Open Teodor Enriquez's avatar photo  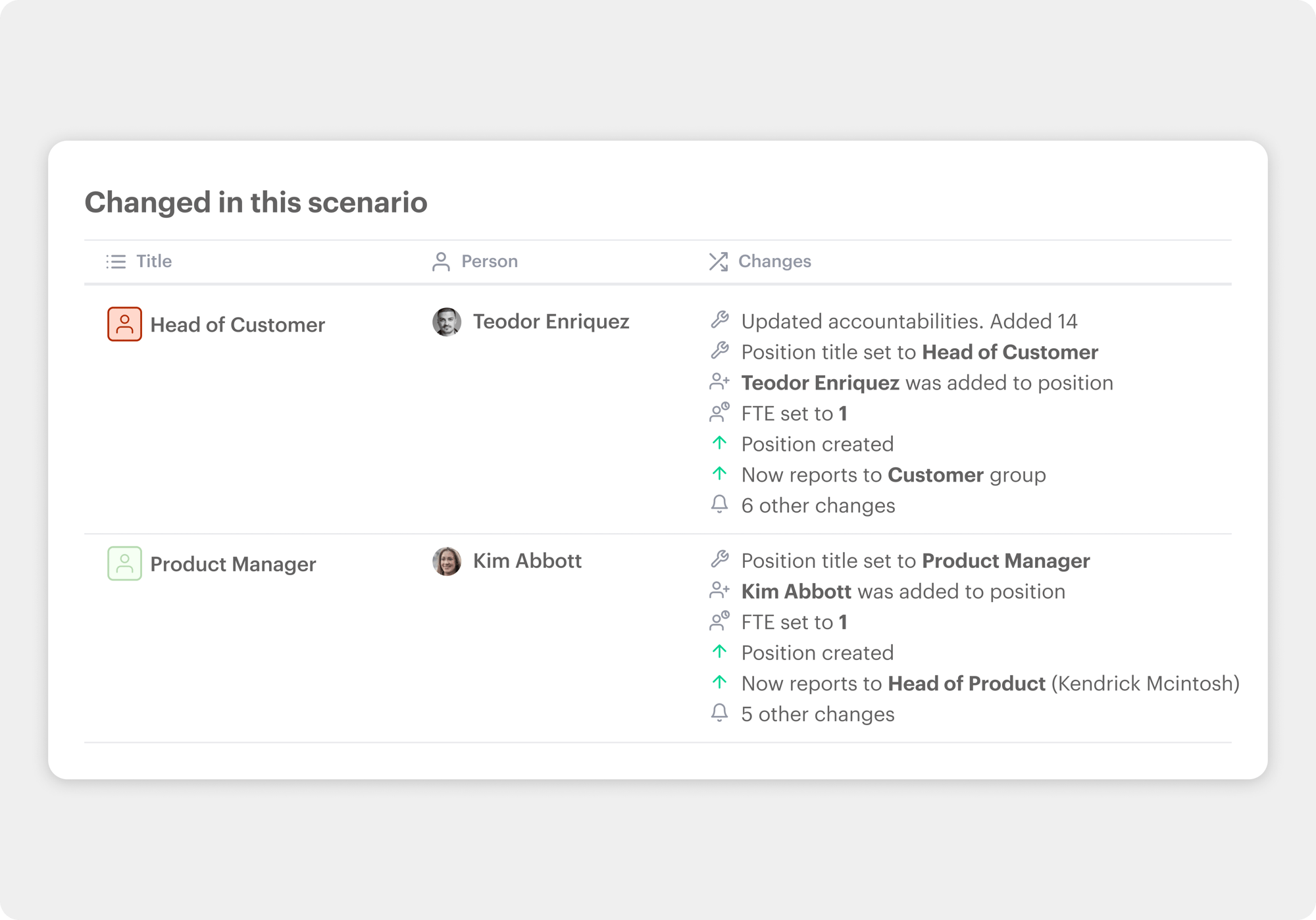point(447,322)
